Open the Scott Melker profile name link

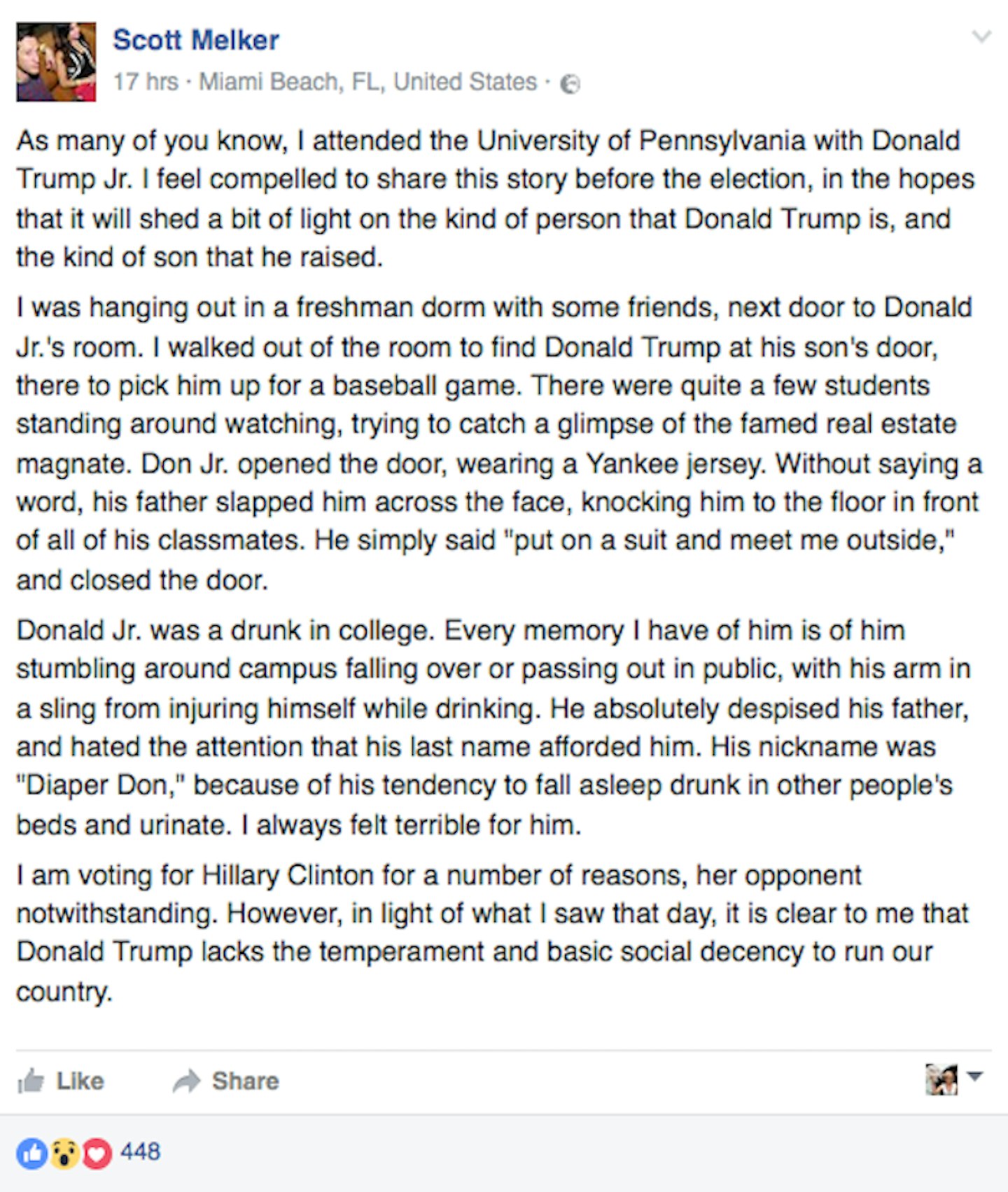(x=196, y=40)
